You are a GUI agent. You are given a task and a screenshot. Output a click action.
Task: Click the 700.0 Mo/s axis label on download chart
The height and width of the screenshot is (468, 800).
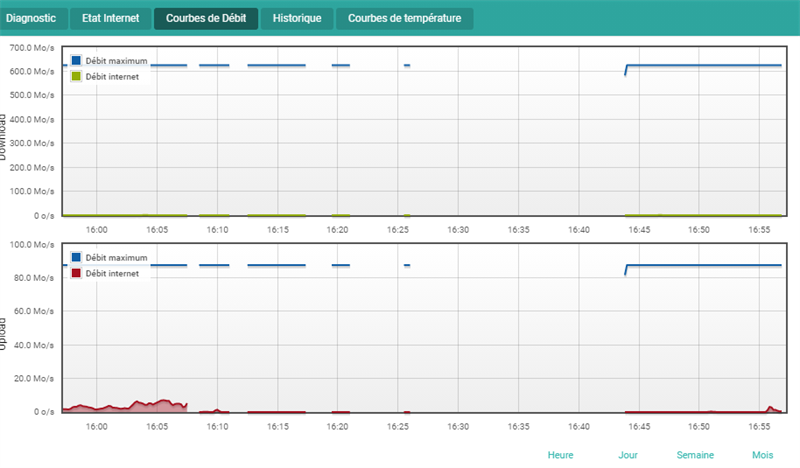tap(32, 48)
